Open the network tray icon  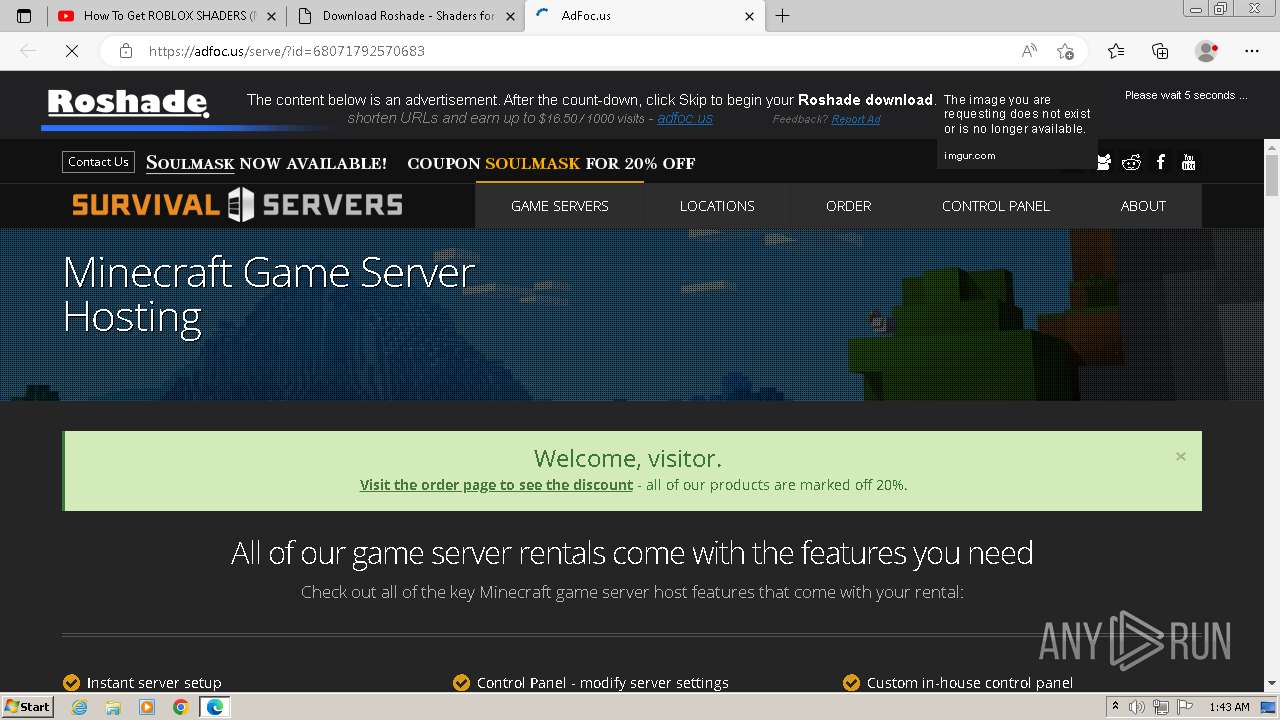1161,707
